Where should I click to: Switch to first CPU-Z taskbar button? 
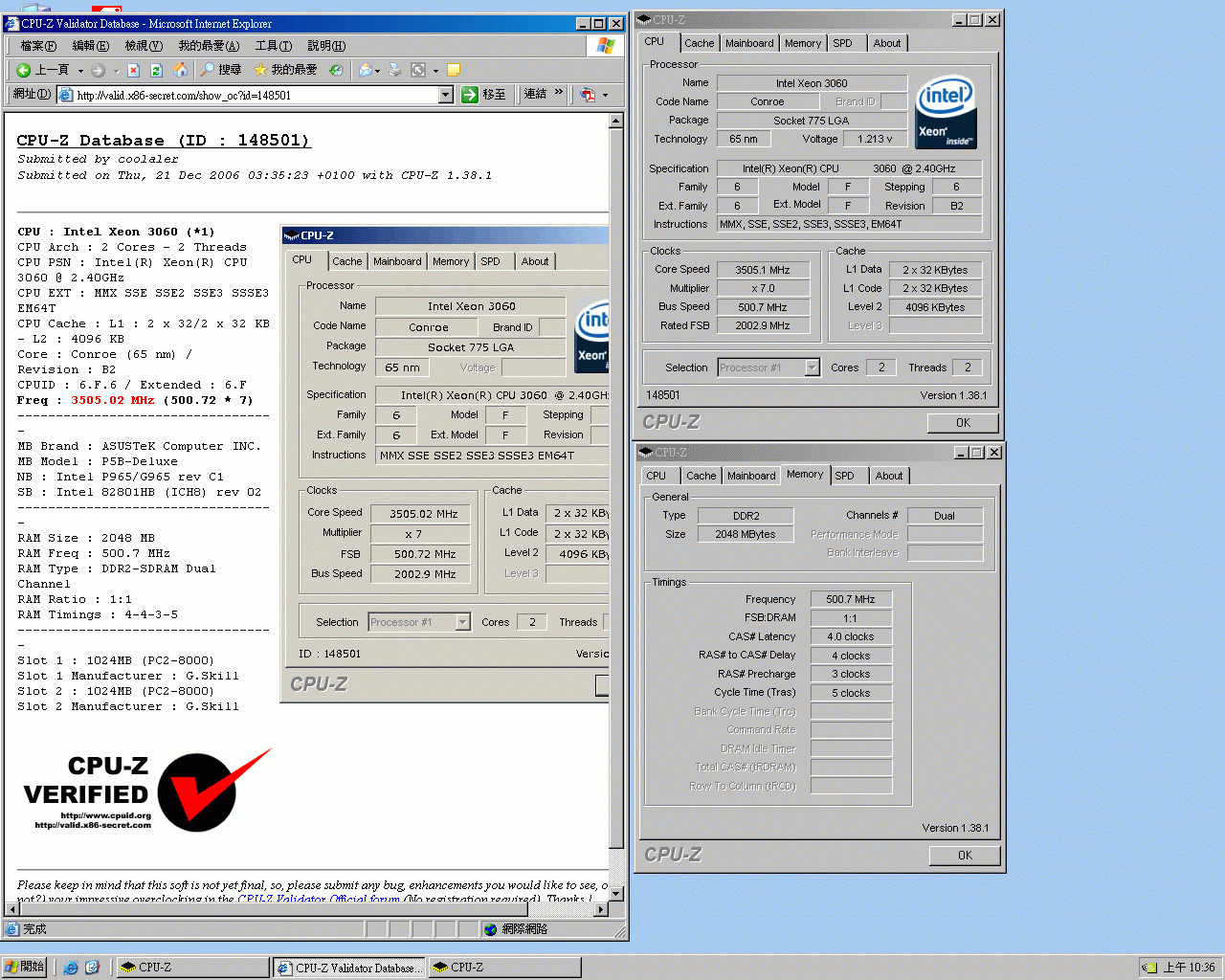[x=192, y=968]
